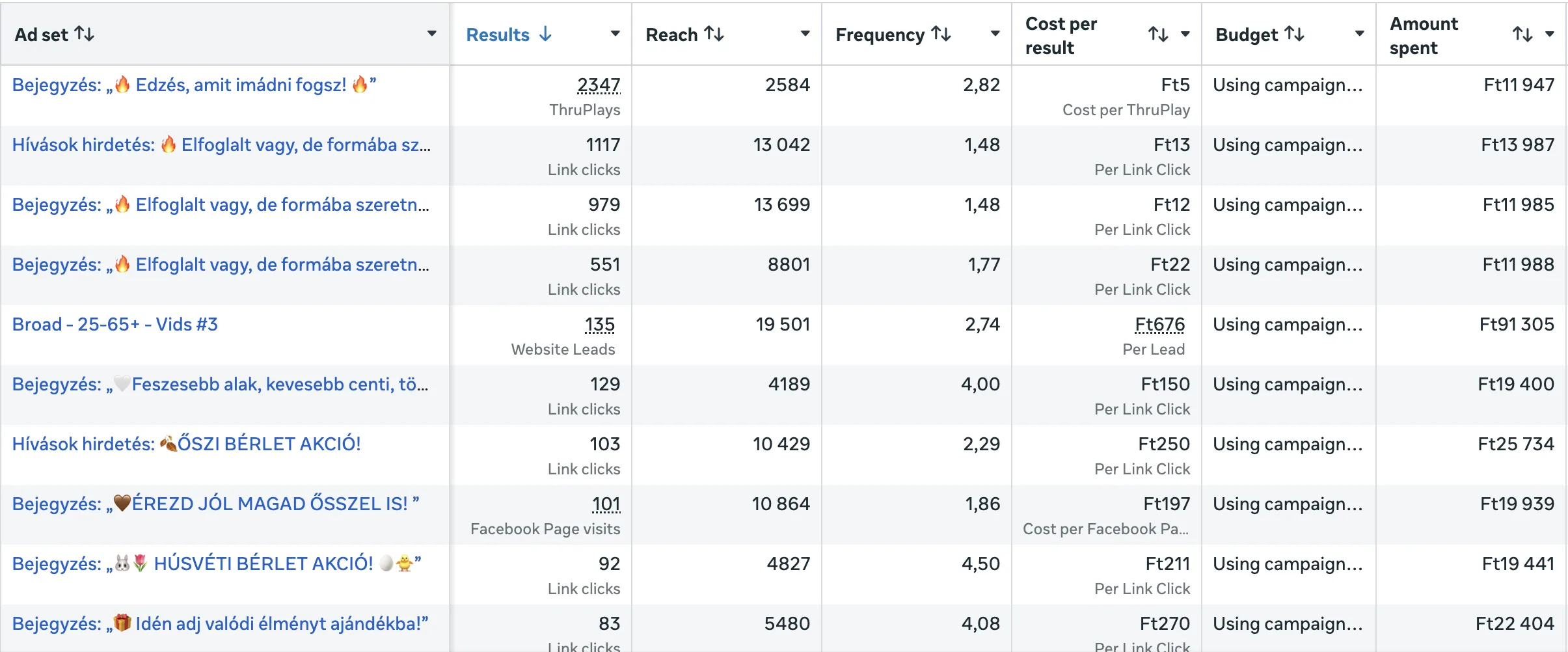Screen dimensions: 1568x652
Task: Open Cost per result dropdown menu
Action: (x=1185, y=34)
